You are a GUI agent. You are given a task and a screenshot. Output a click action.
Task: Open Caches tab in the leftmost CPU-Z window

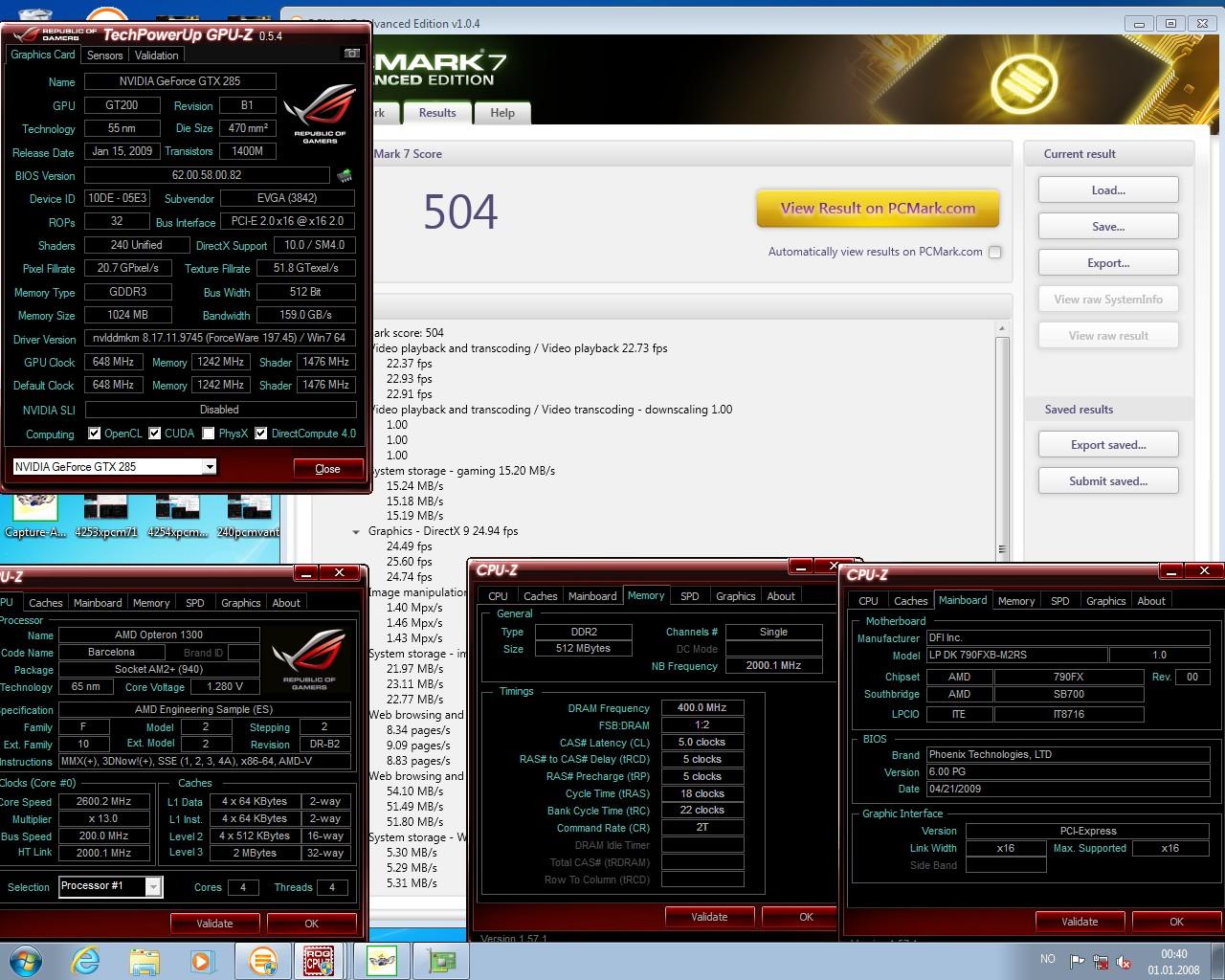tap(45, 603)
